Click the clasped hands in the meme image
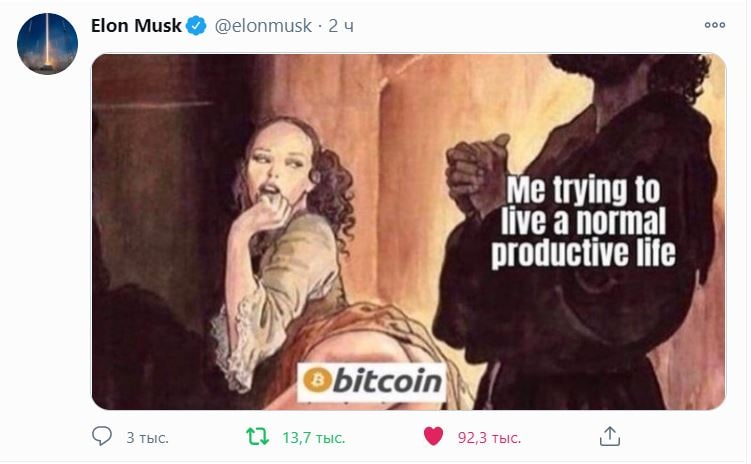751x464 pixels. (x=476, y=173)
